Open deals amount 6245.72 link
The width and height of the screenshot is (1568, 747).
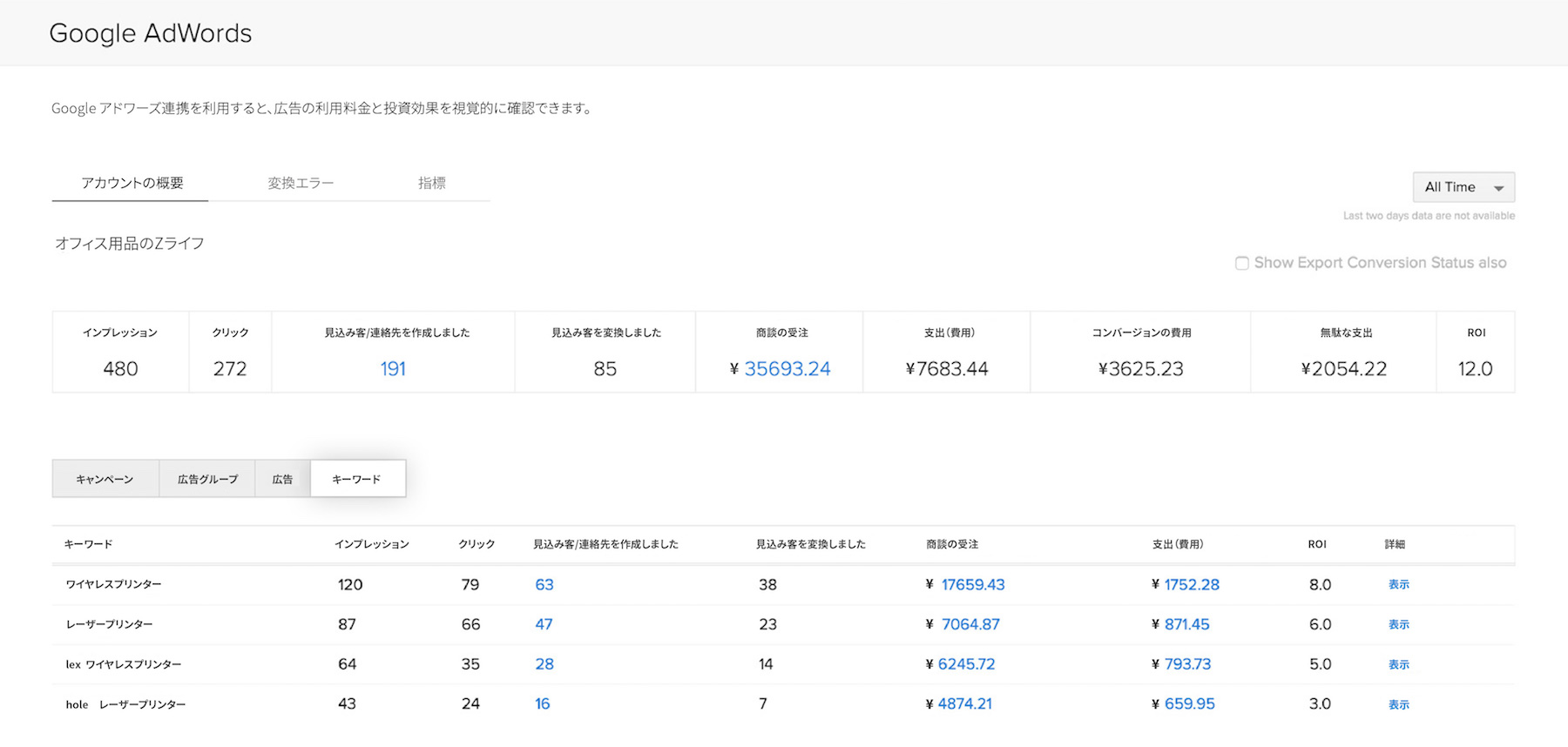[966, 664]
